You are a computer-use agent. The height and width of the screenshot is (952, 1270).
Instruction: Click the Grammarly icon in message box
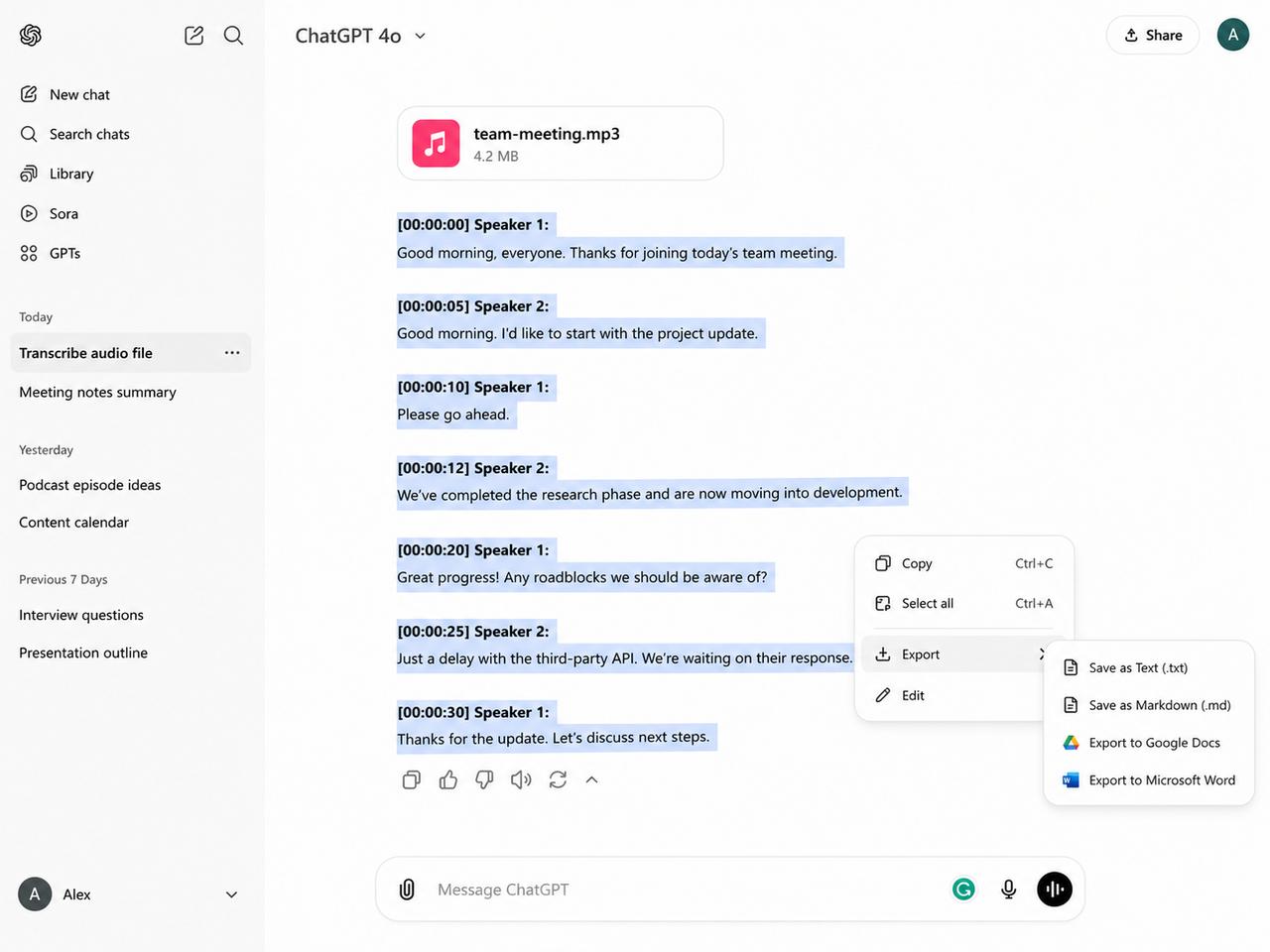pyautogui.click(x=963, y=890)
